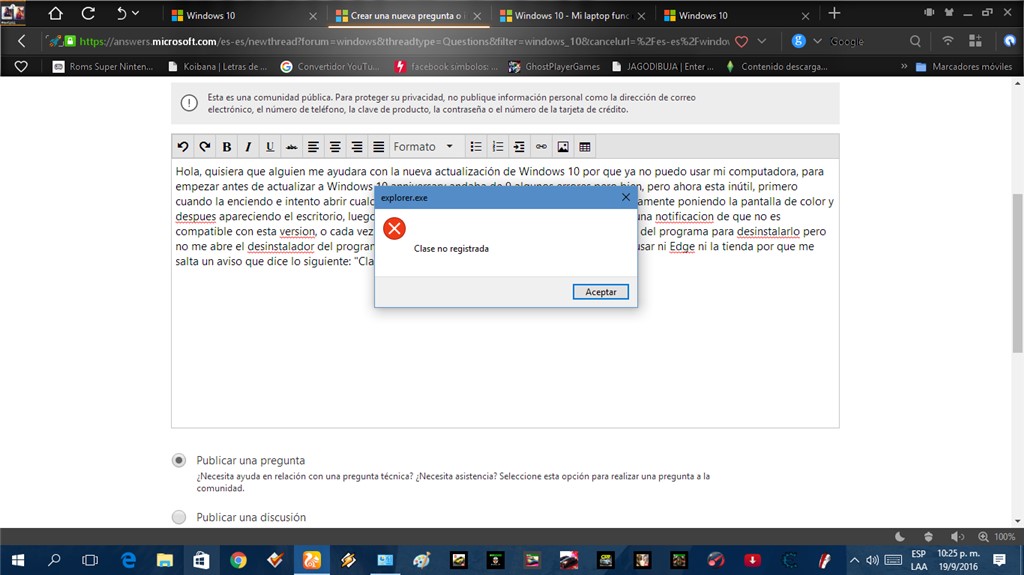Select Publicar una discusión option
Viewport: 1024px width, 575px height.
click(x=179, y=517)
